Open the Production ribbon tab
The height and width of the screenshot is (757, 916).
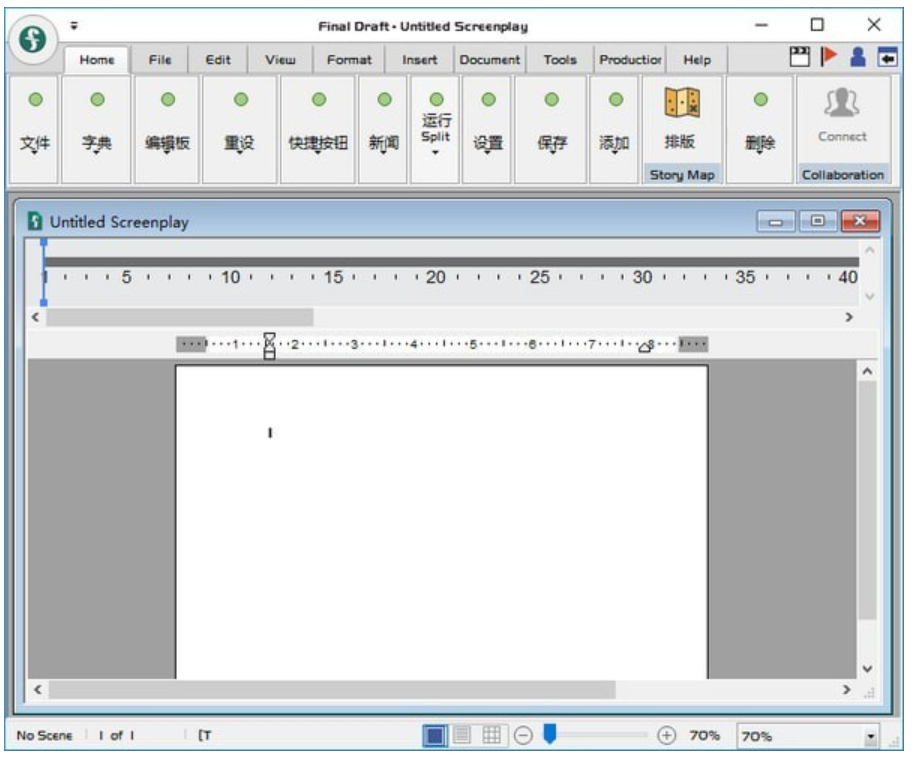(x=630, y=60)
